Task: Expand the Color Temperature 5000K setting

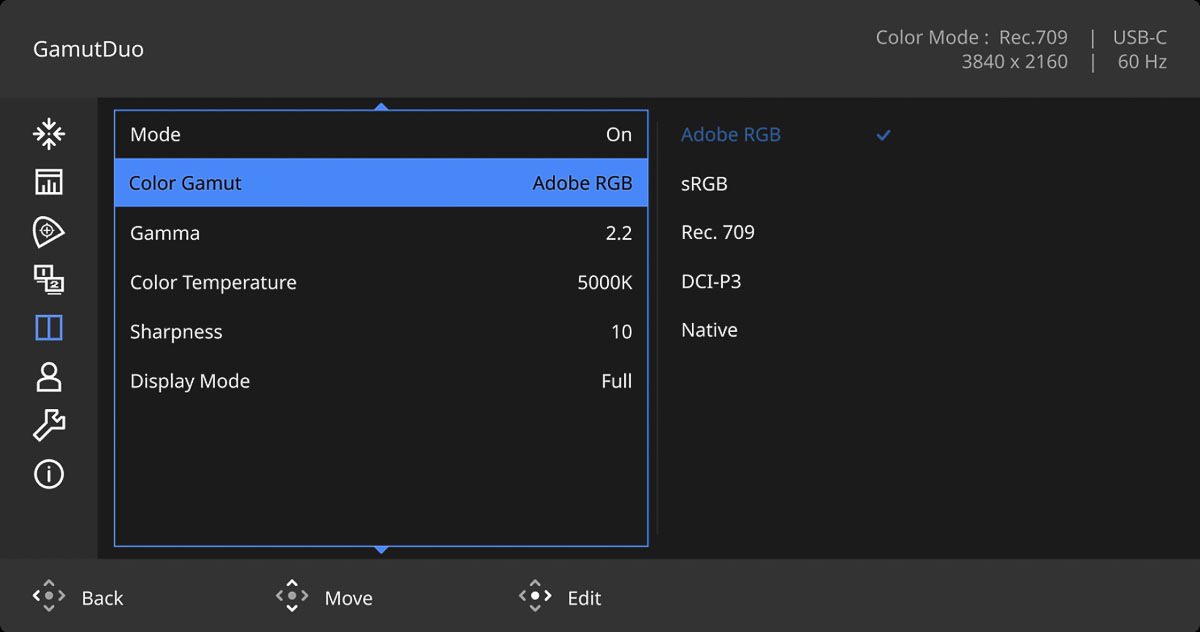Action: coord(380,282)
